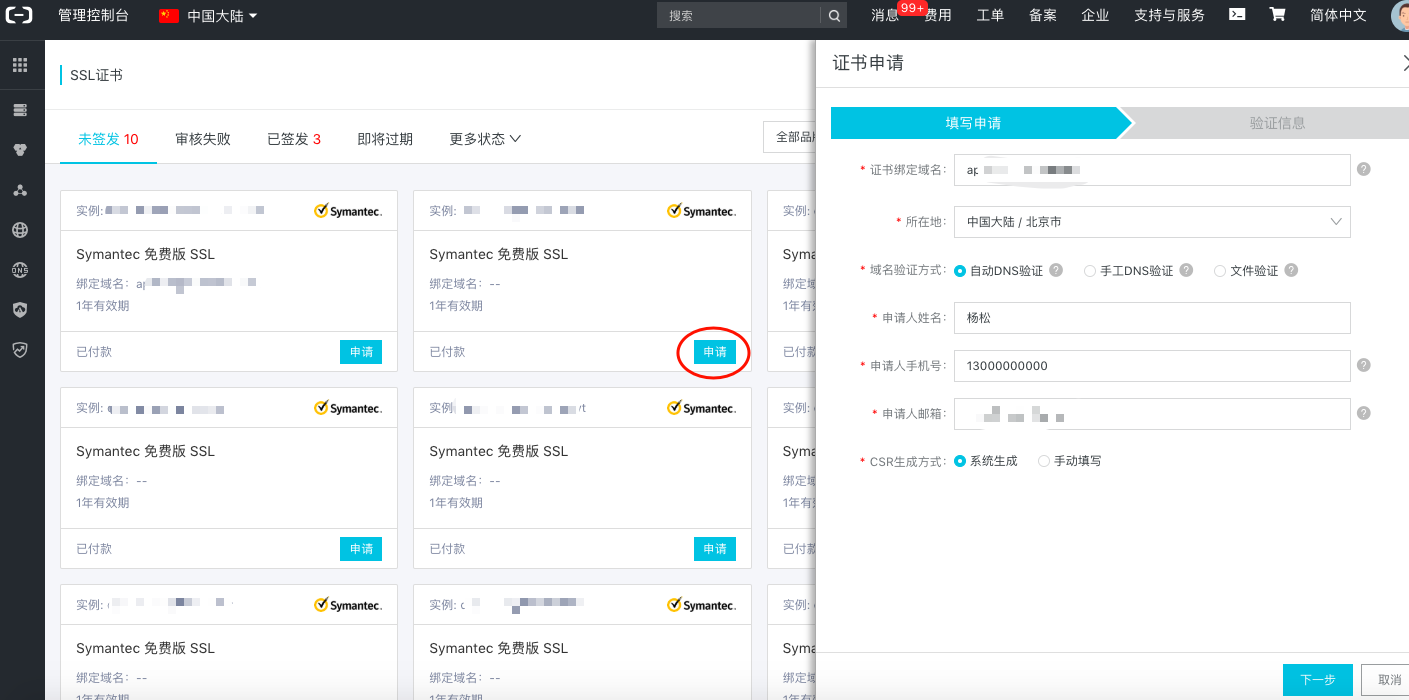Screen dimensions: 1409x700
Task: Click 申请 on the red-circled certificate card
Action: point(715,352)
